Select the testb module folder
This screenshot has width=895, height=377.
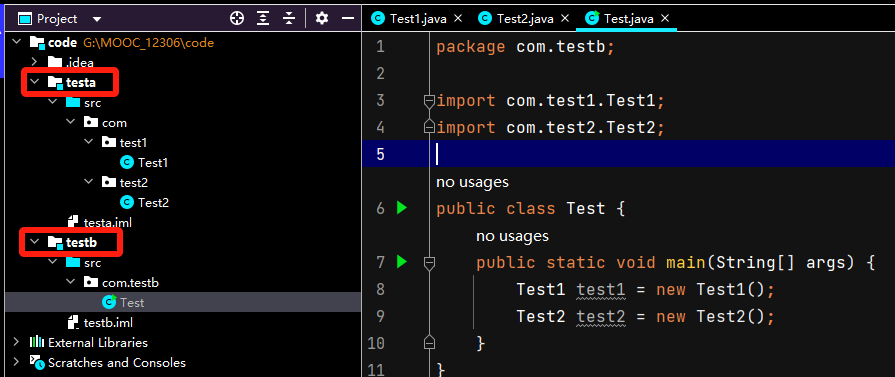point(82,243)
